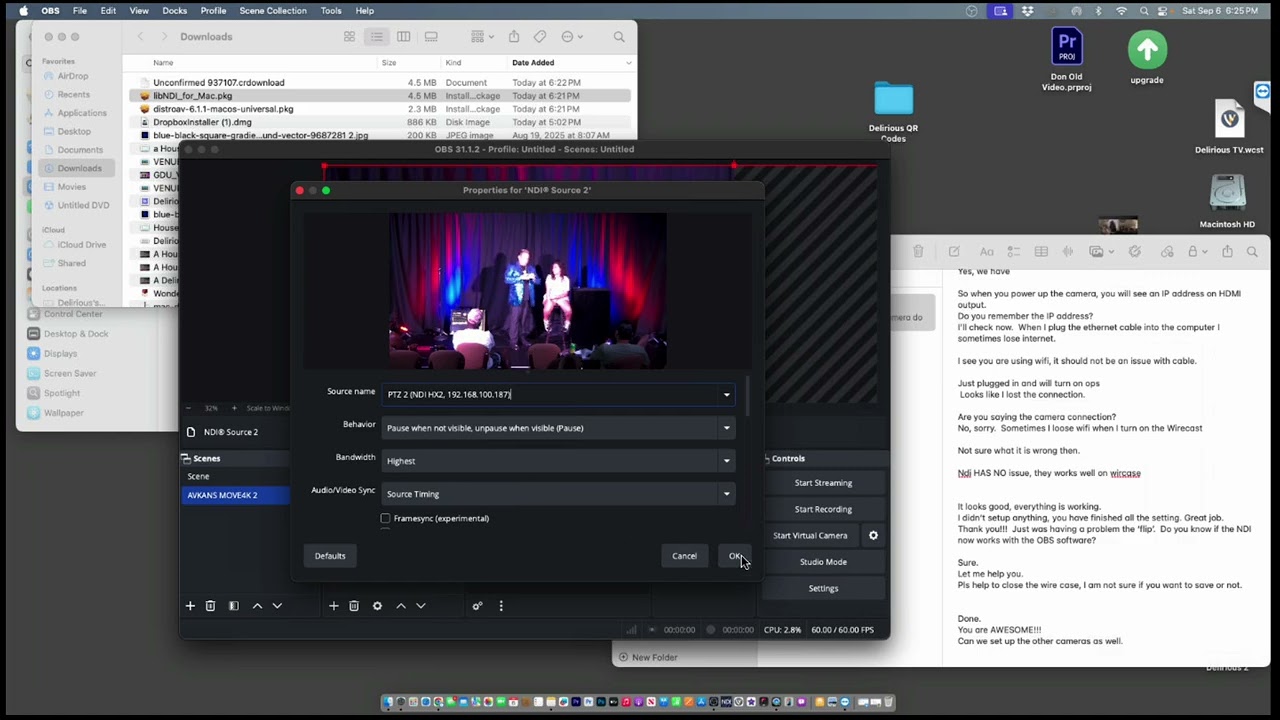Viewport: 1280px width, 720px height.
Task: Select the upgrade desktop icon
Action: tap(1147, 58)
